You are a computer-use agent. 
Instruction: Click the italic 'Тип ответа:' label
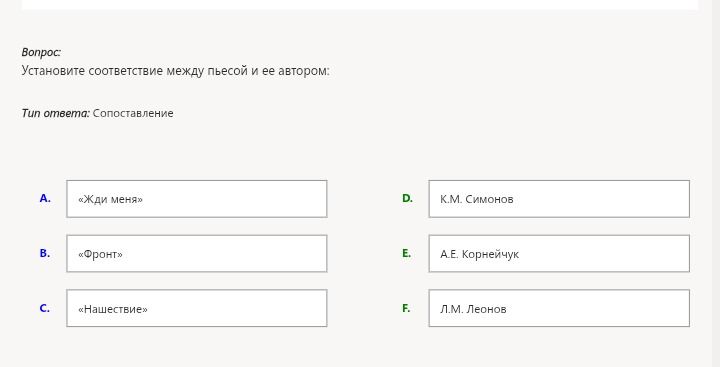pos(56,113)
